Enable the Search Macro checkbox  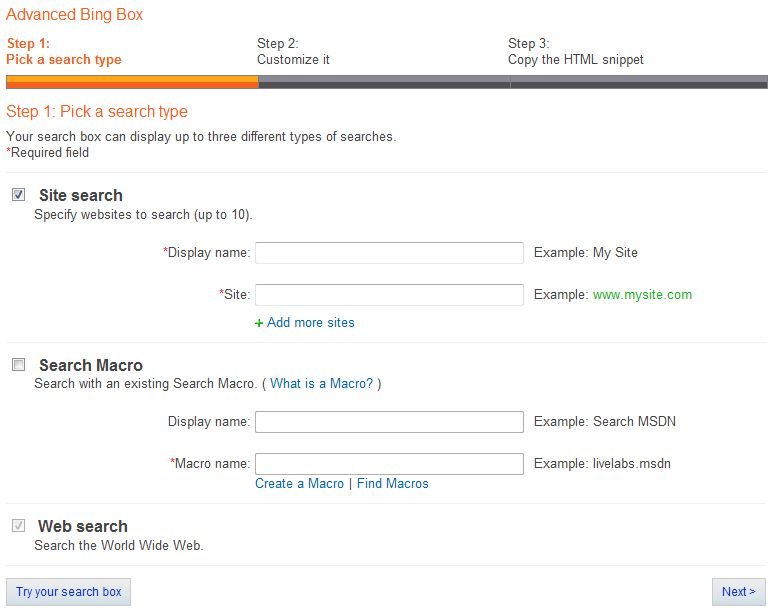coord(18,365)
